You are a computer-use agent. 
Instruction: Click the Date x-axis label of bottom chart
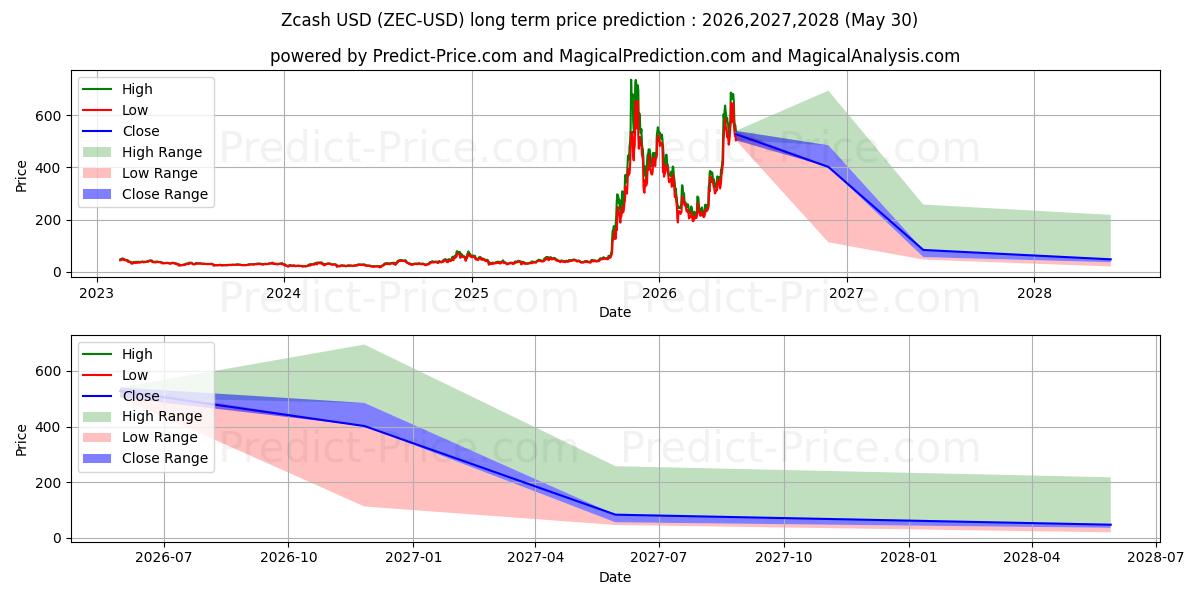(615, 577)
